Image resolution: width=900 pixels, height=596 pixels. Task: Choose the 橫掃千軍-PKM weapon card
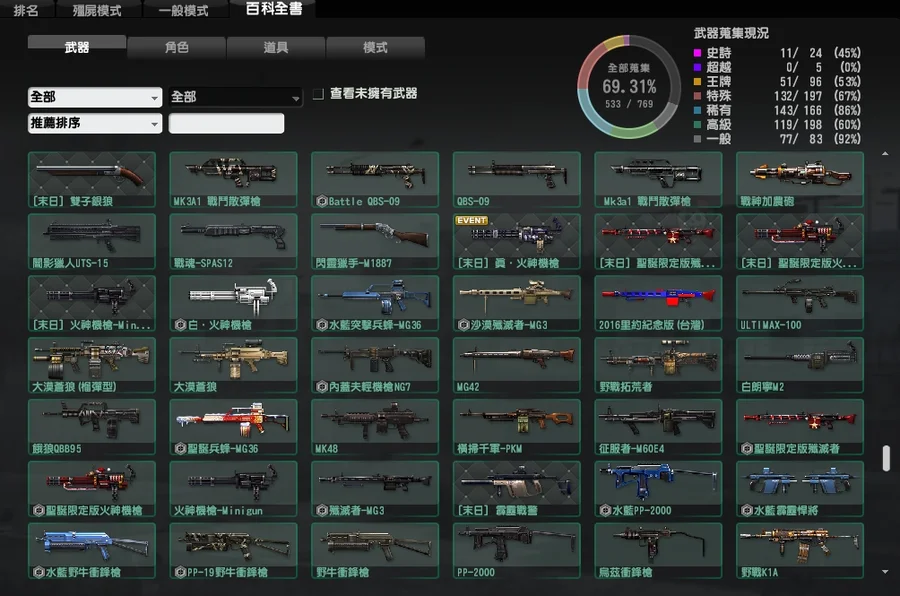click(516, 427)
